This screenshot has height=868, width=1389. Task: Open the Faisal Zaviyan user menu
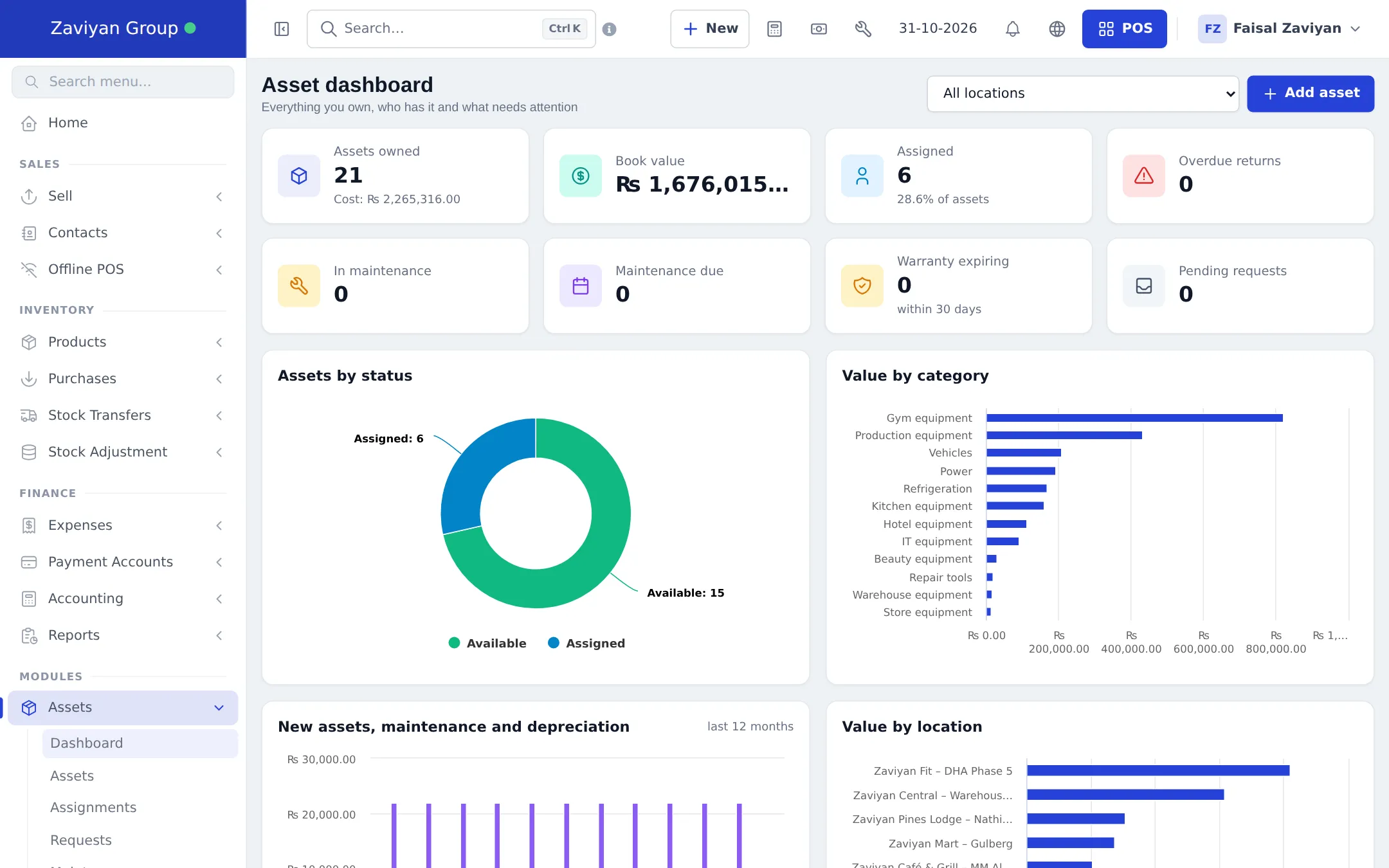[x=1280, y=29]
